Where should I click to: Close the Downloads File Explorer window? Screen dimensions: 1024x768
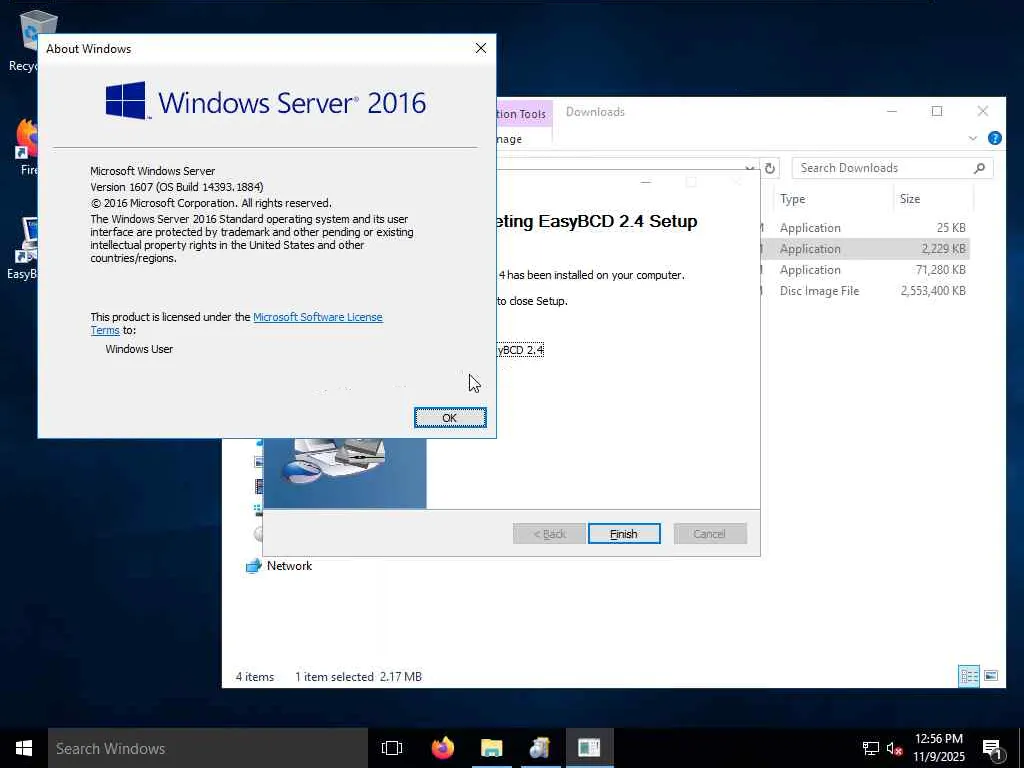982,112
